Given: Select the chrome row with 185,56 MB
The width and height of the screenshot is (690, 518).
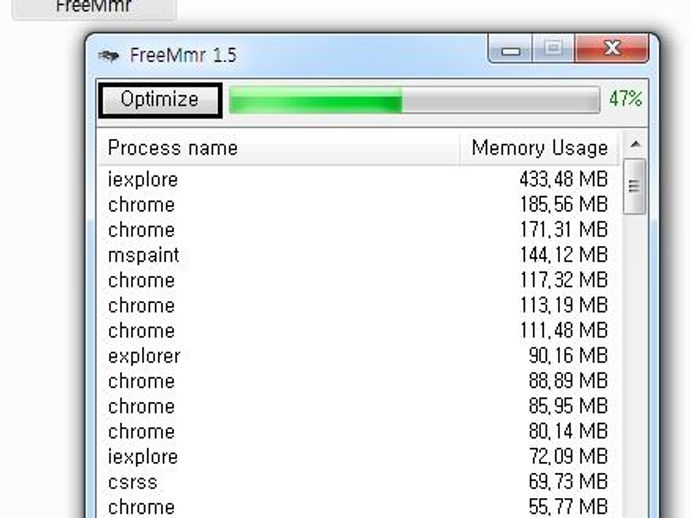Looking at the screenshot, I should [x=359, y=205].
